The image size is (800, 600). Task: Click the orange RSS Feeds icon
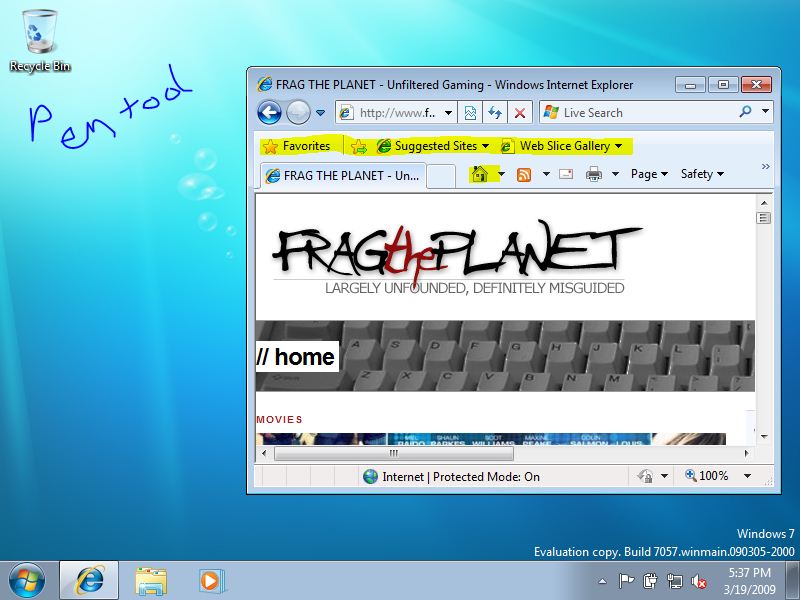[x=524, y=174]
